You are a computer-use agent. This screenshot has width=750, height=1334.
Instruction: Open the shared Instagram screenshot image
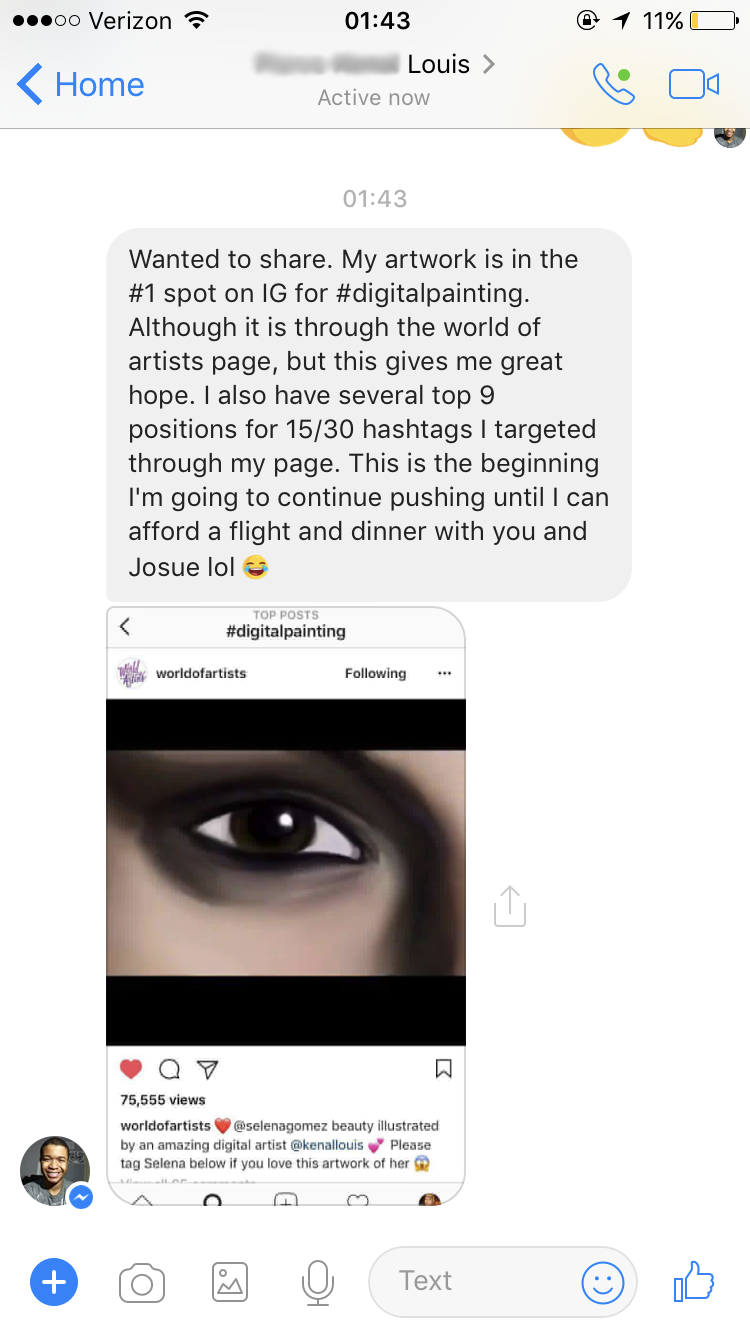[286, 906]
